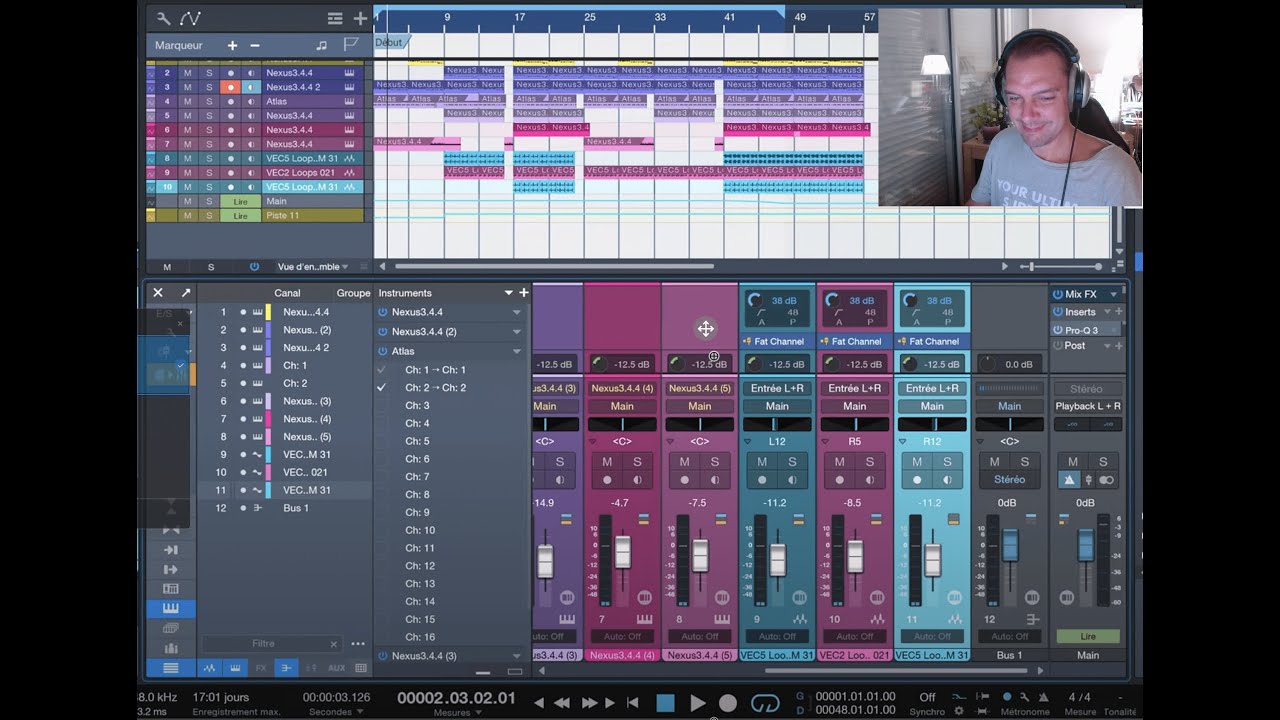Click the flag icon in Marqueur row

[x=350, y=45]
